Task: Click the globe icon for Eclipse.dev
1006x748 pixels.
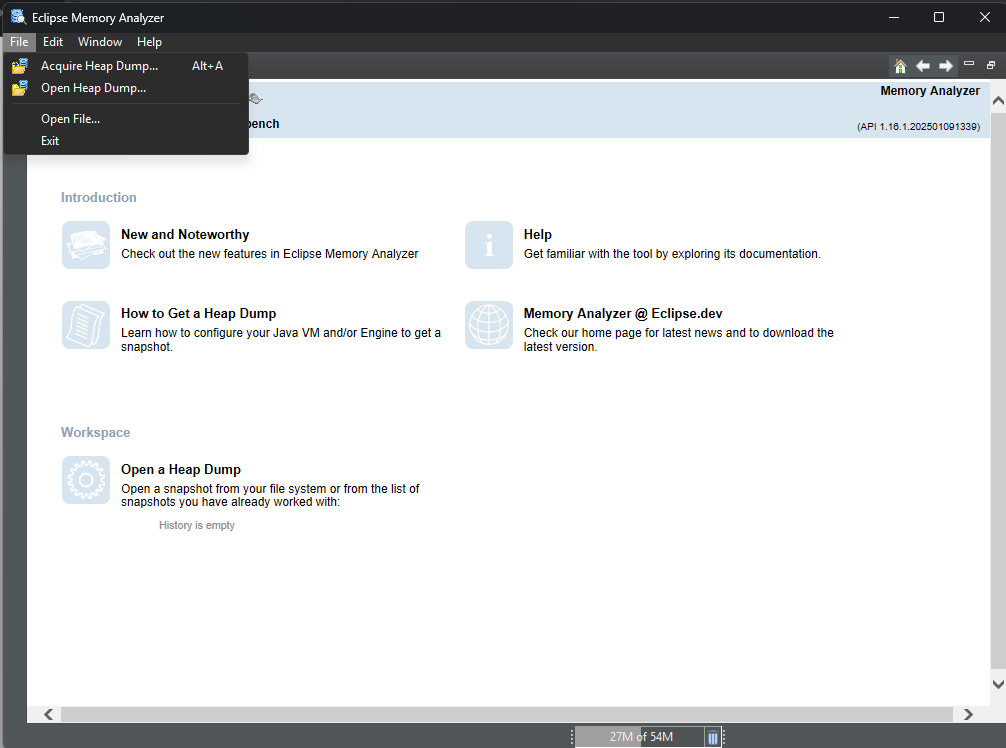Action: pos(489,325)
